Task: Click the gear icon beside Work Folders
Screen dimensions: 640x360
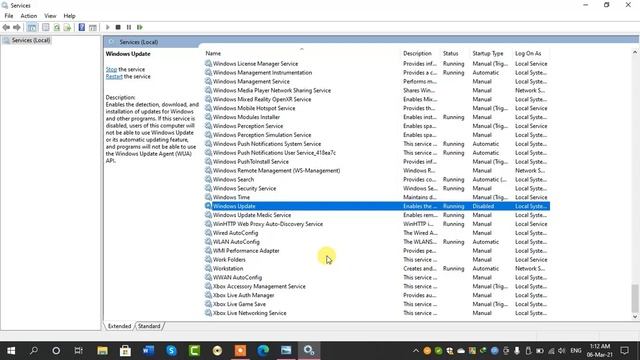Action: [208, 260]
